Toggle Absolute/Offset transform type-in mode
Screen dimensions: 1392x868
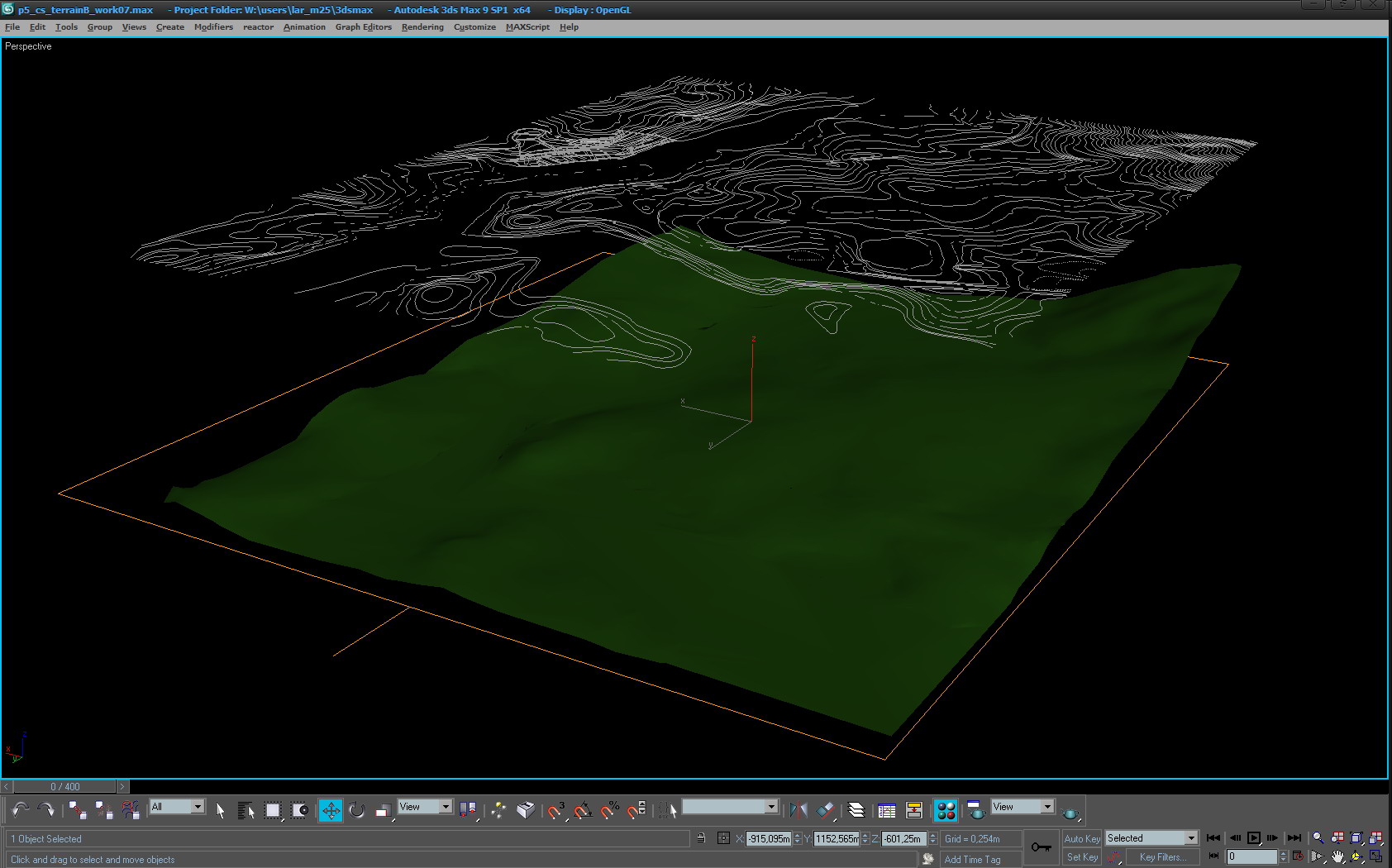coord(723,838)
